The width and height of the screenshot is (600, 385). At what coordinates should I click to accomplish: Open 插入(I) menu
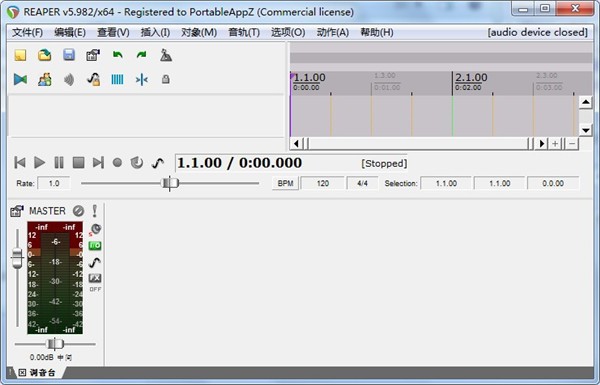point(155,33)
